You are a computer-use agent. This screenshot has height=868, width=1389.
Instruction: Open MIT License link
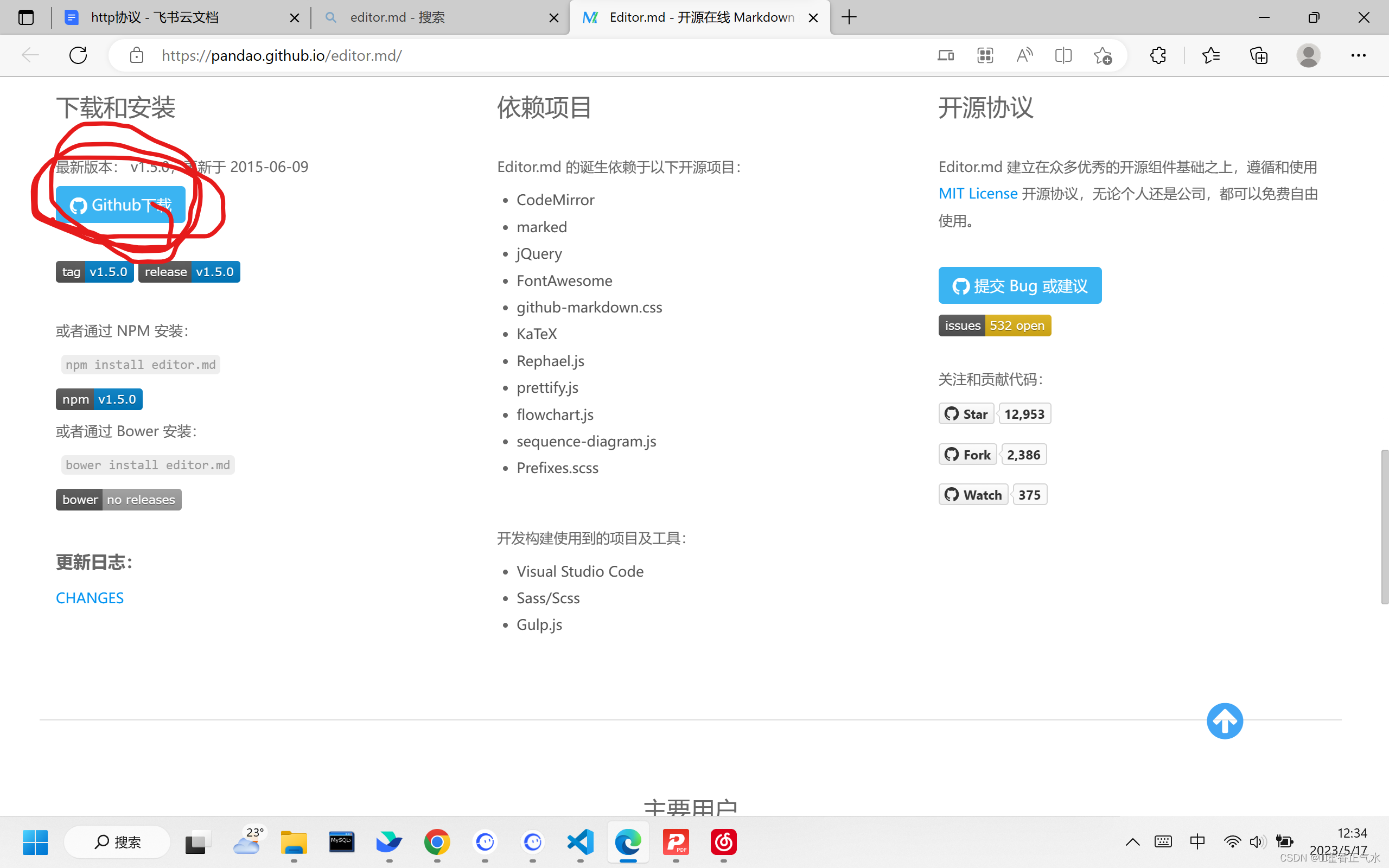click(x=977, y=193)
